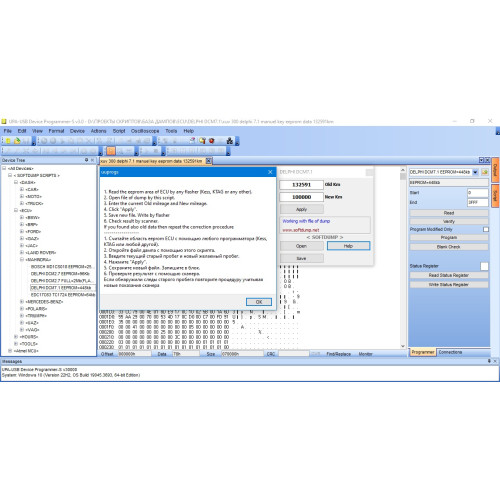This screenshot has width=500, height=500.
Task: Collapse the ECU tree branch
Action: (x=16, y=210)
